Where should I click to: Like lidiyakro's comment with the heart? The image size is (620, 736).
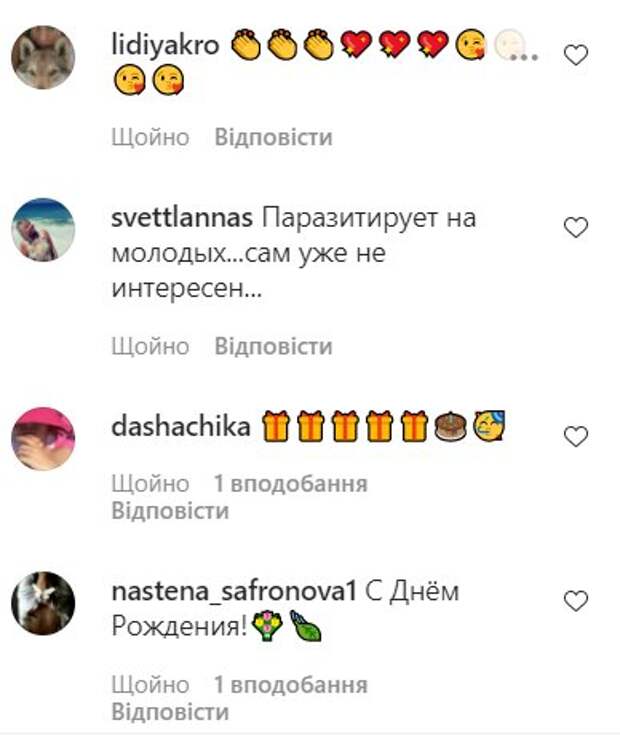click(x=575, y=55)
